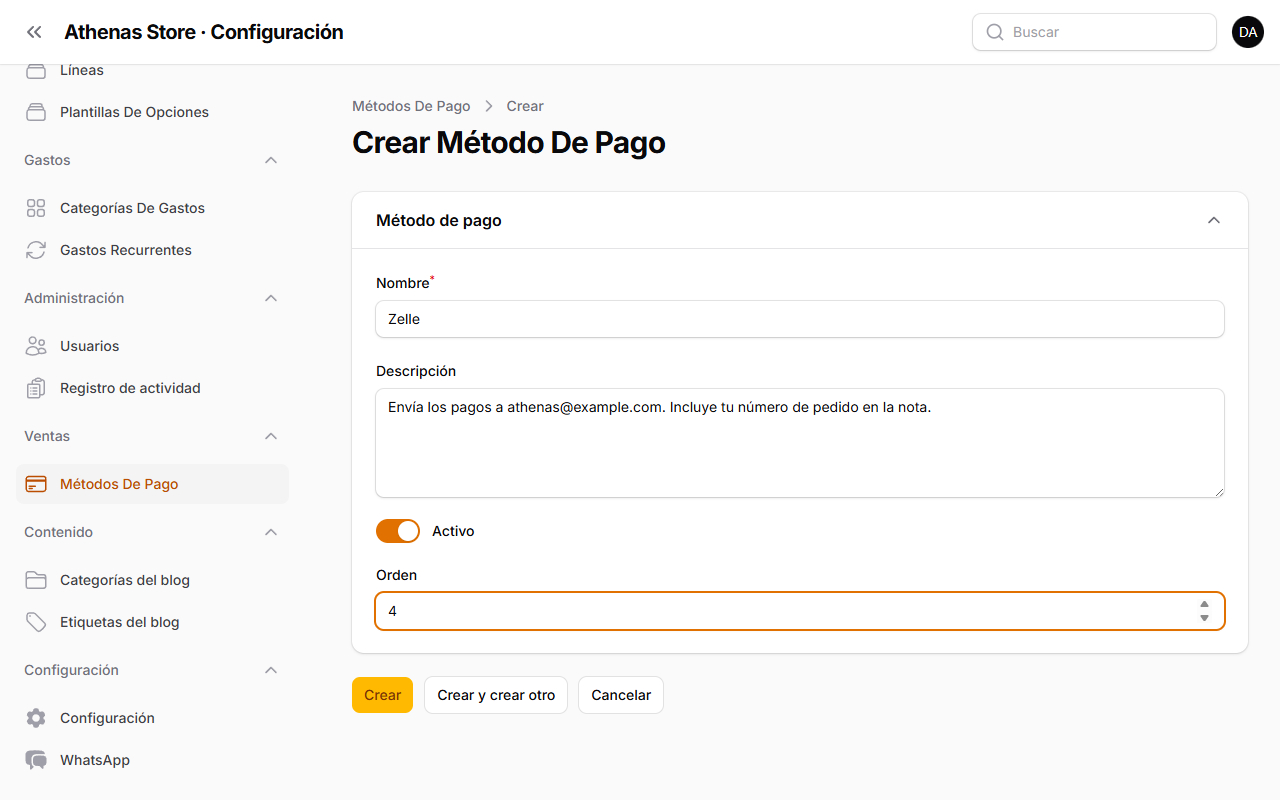Open Plantillas De Opciones in sidebar
This screenshot has width=1280, height=800.
point(152,112)
